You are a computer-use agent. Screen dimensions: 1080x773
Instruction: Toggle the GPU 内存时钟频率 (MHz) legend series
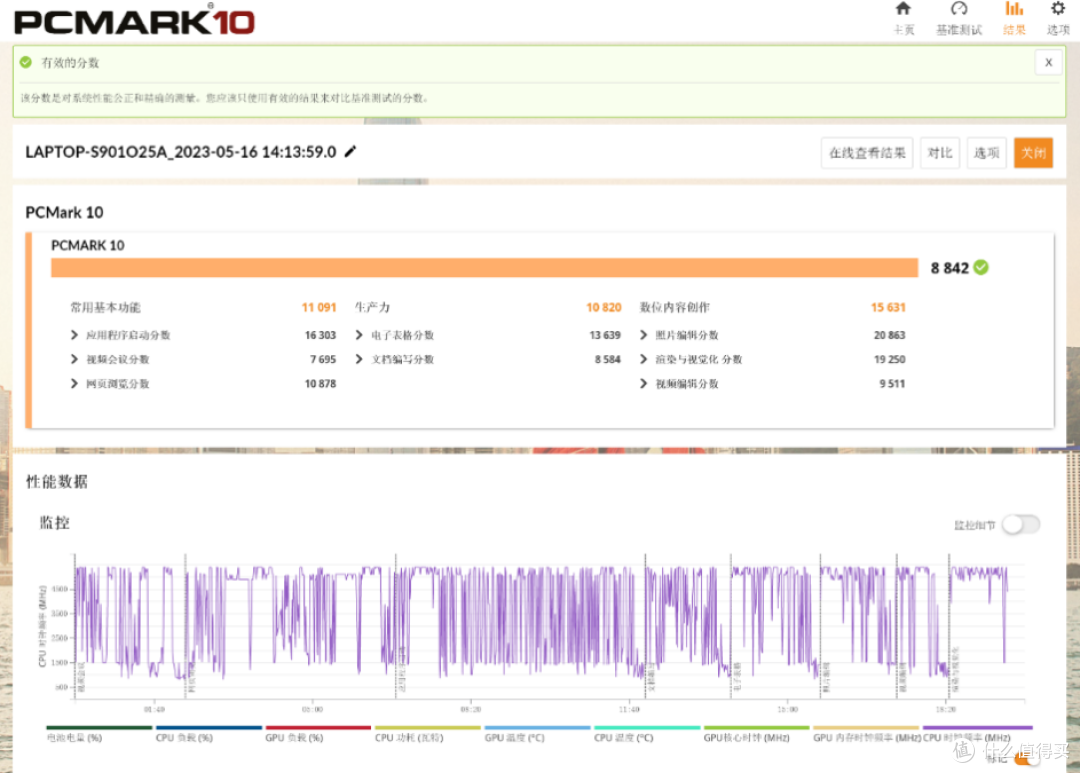(866, 734)
